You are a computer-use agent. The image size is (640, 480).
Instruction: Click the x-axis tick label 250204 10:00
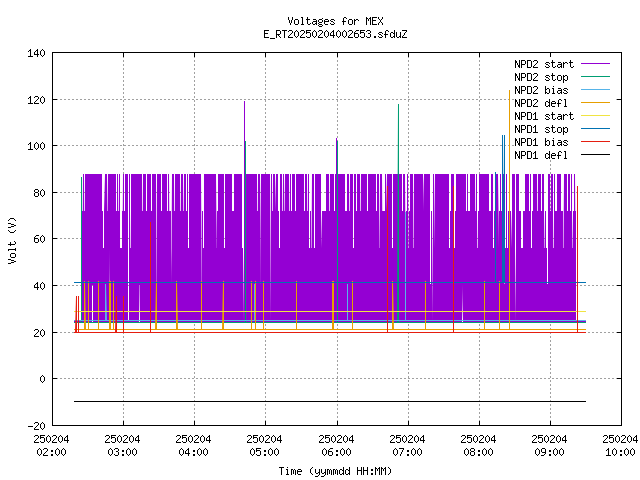pos(620,446)
